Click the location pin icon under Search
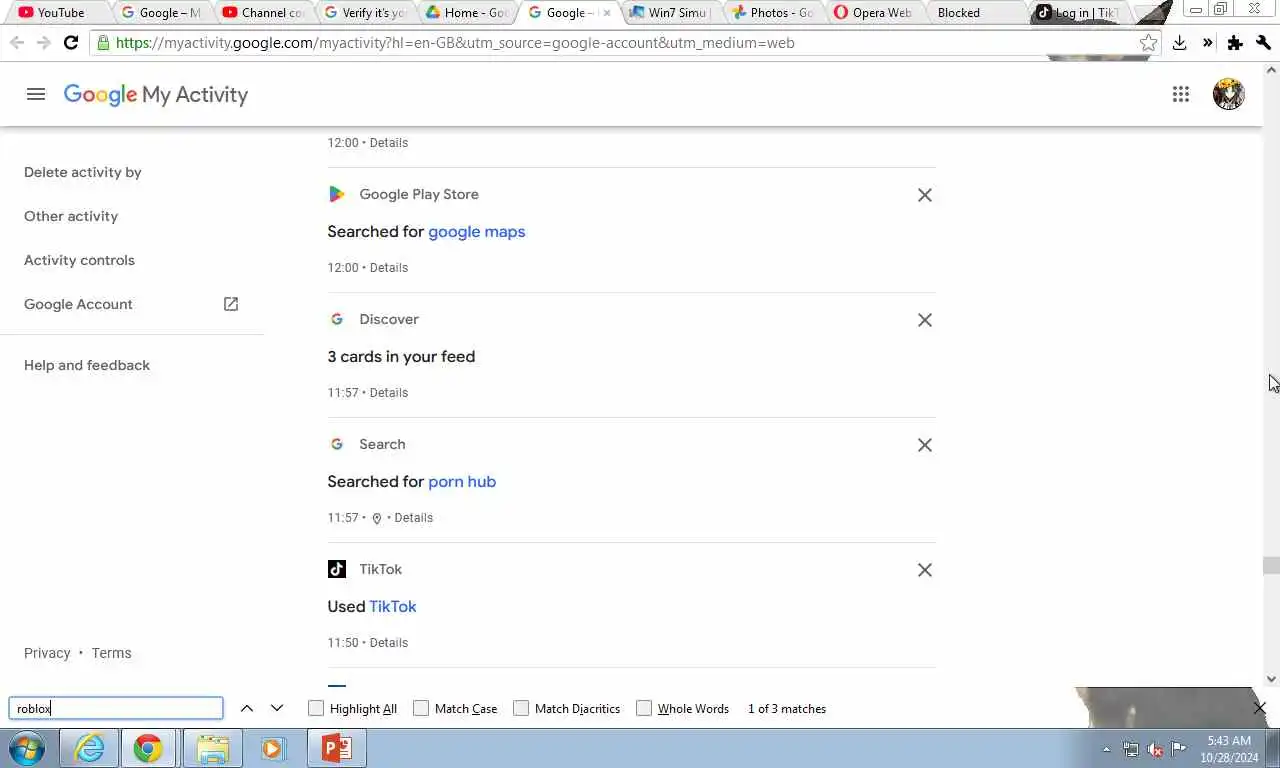This screenshot has width=1280, height=768. (377, 518)
